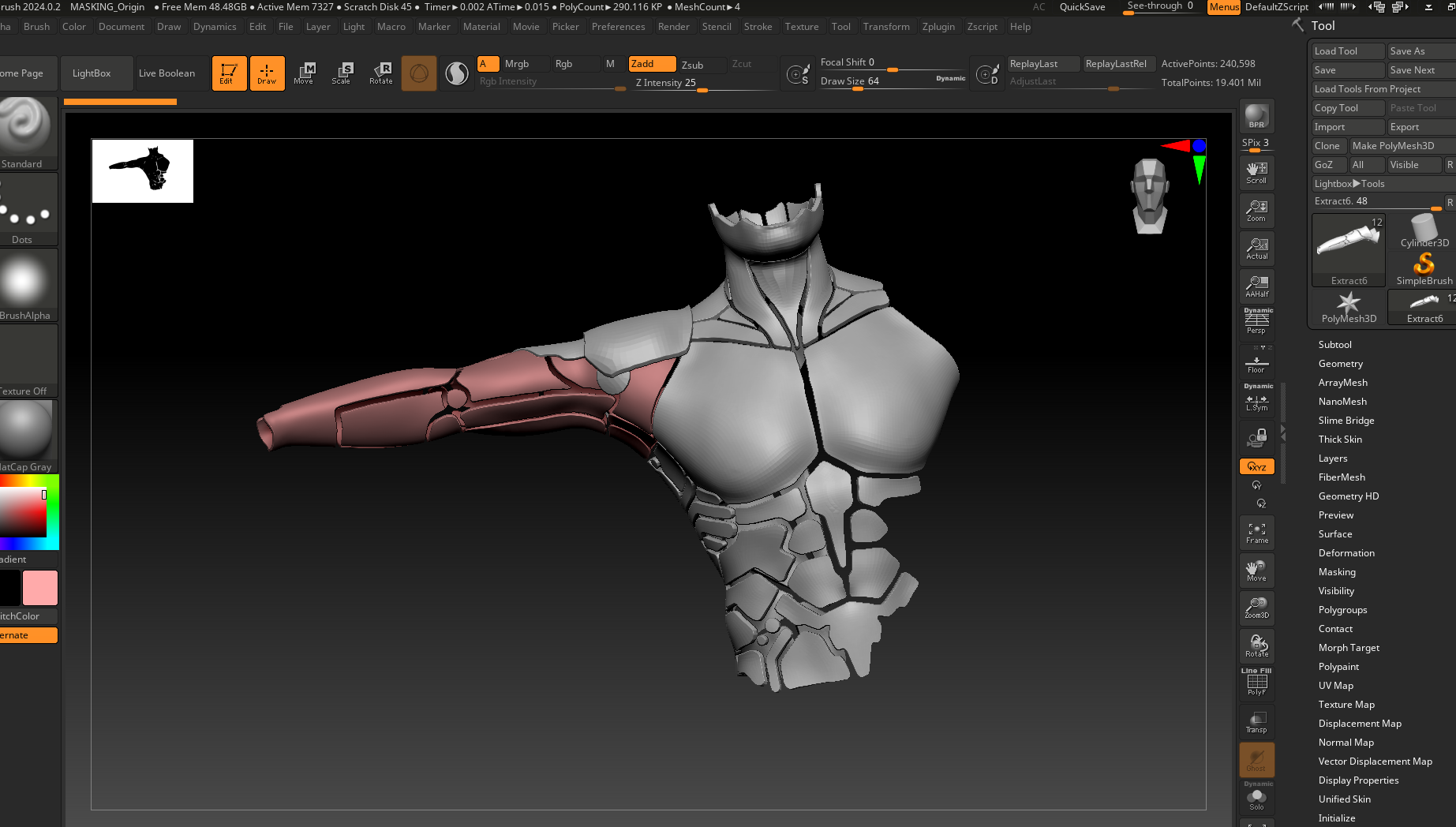This screenshot has height=827, width=1456.
Task: Expand Display Properties section
Action: click(x=1358, y=780)
